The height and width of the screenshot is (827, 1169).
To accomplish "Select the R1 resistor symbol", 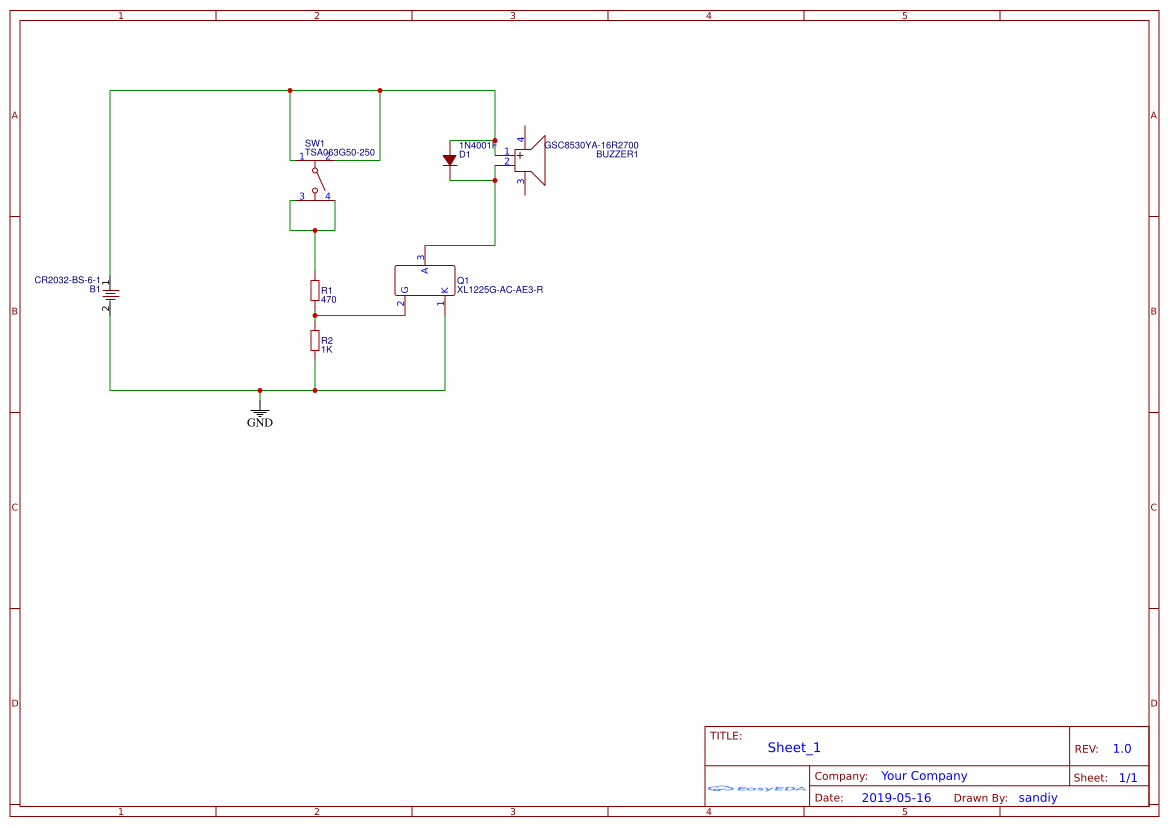I will point(314,292).
